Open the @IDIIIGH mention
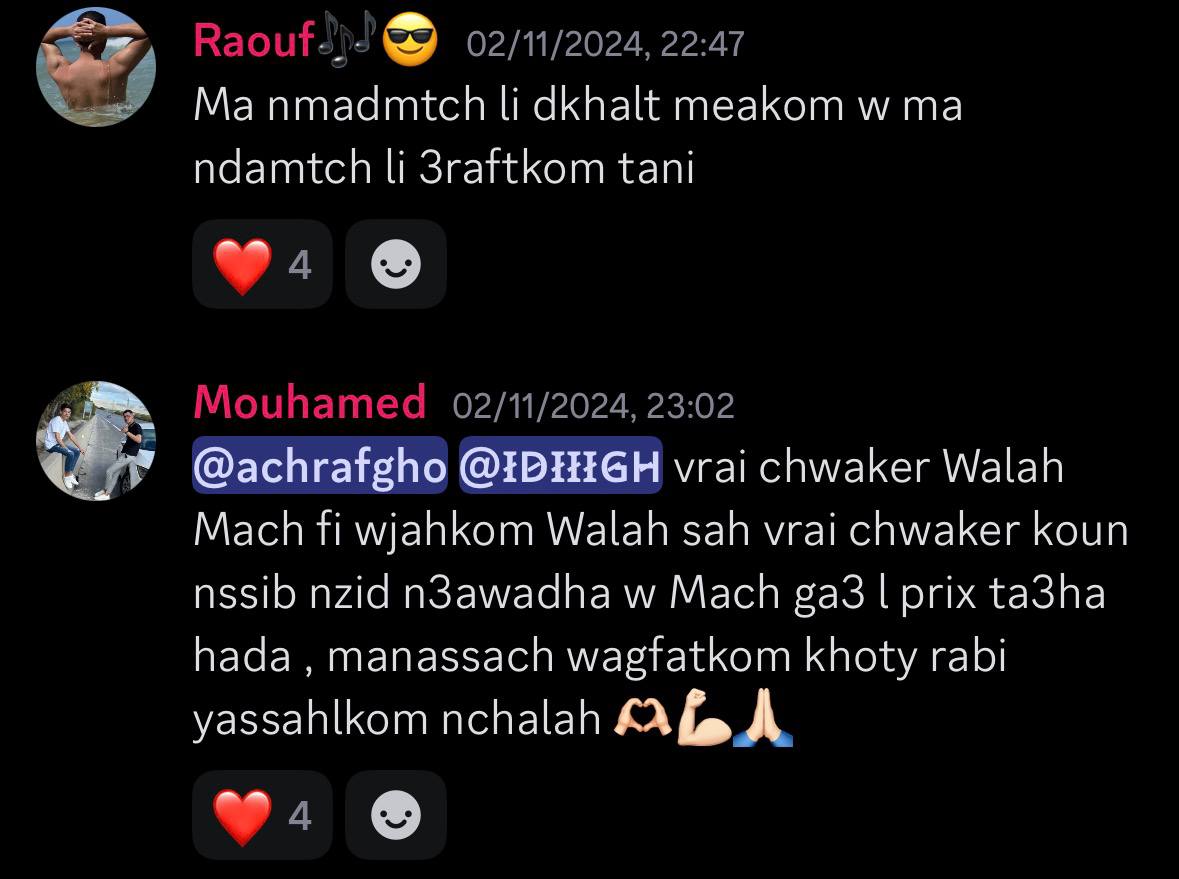Image resolution: width=1179 pixels, height=879 pixels. coord(561,466)
